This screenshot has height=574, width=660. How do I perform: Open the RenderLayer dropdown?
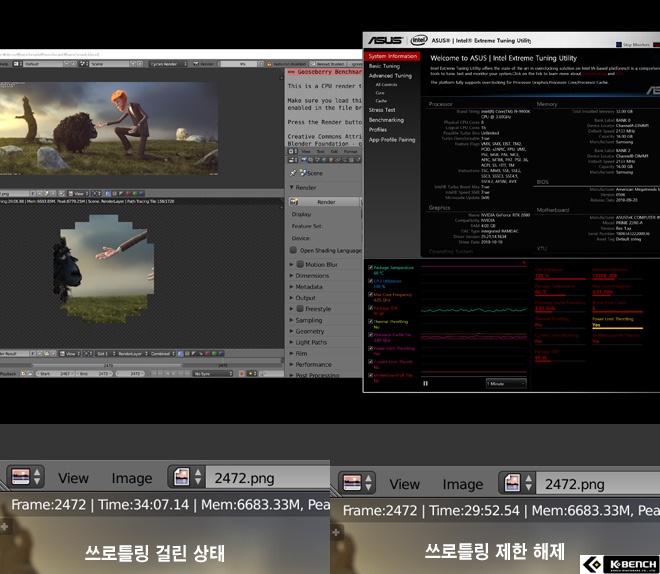(x=132, y=354)
